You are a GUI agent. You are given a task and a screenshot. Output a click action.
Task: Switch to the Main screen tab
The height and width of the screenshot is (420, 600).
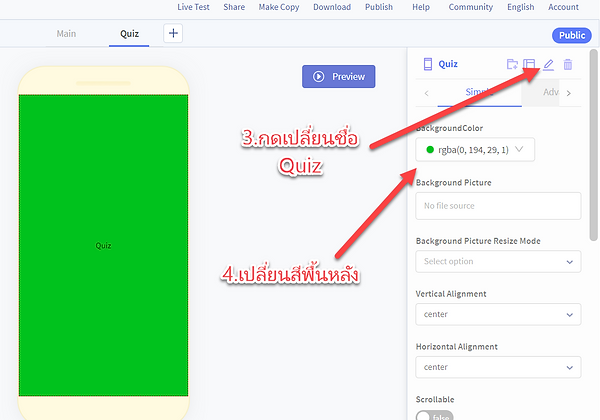[x=66, y=34]
